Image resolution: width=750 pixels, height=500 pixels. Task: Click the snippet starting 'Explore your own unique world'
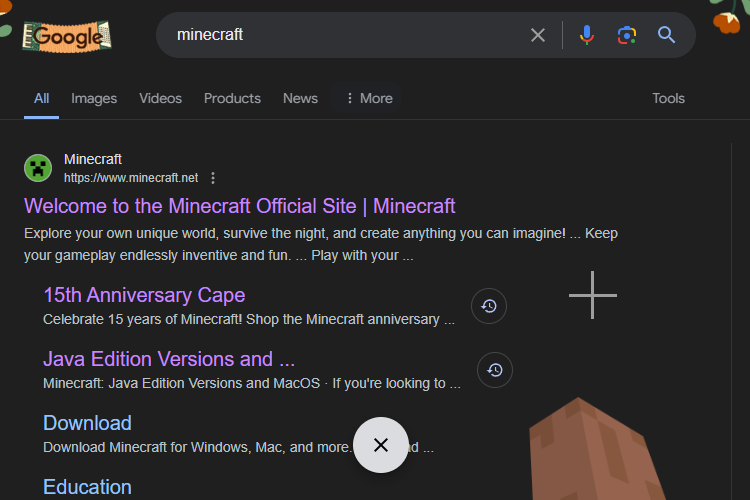321,244
